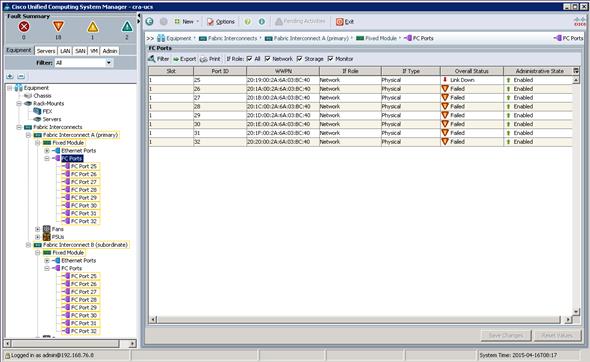
Task: Click the Exit button in toolbar
Action: [x=345, y=22]
